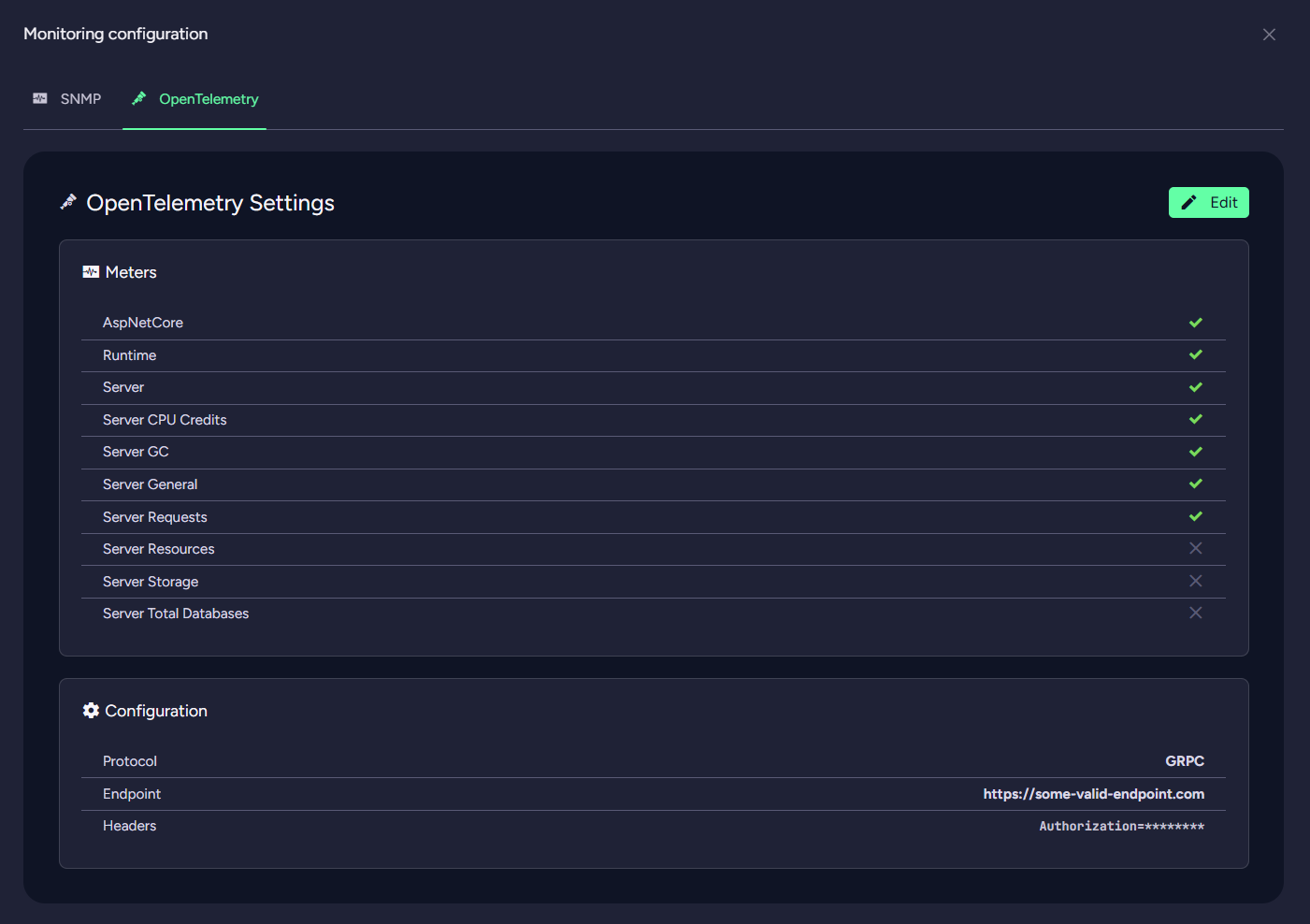Image resolution: width=1310 pixels, height=924 pixels.
Task: Click the Edit button
Action: click(x=1208, y=202)
